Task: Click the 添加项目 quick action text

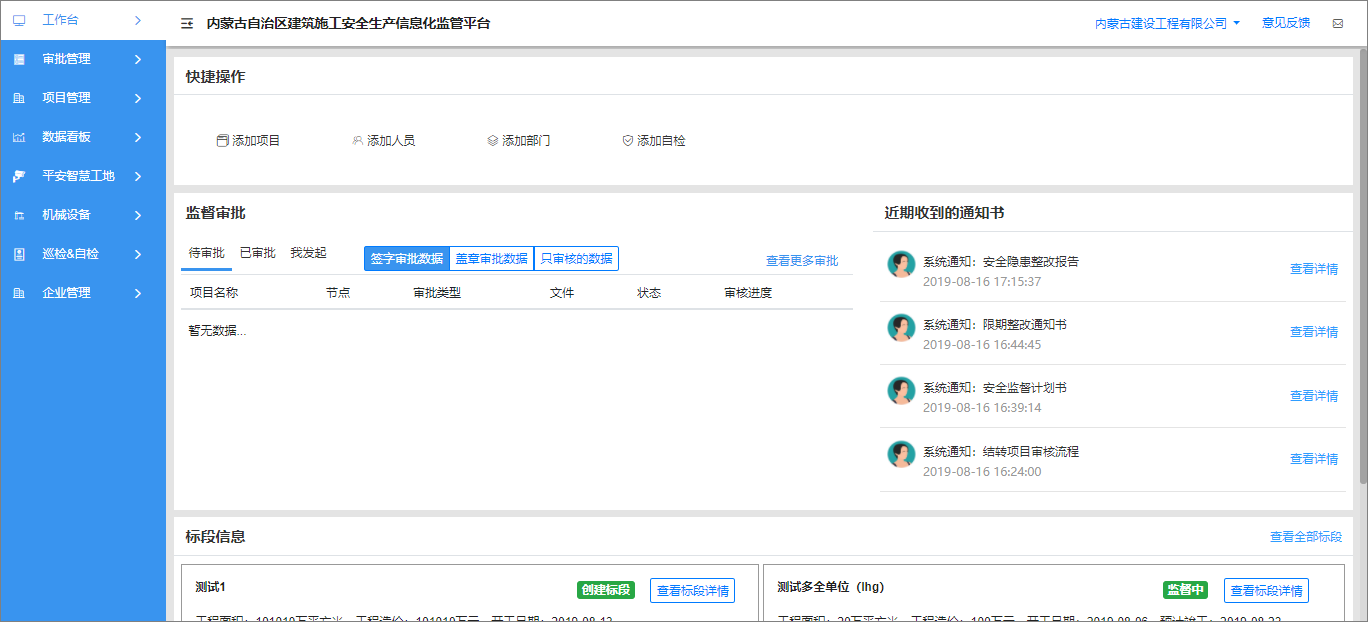Action: click(x=256, y=141)
